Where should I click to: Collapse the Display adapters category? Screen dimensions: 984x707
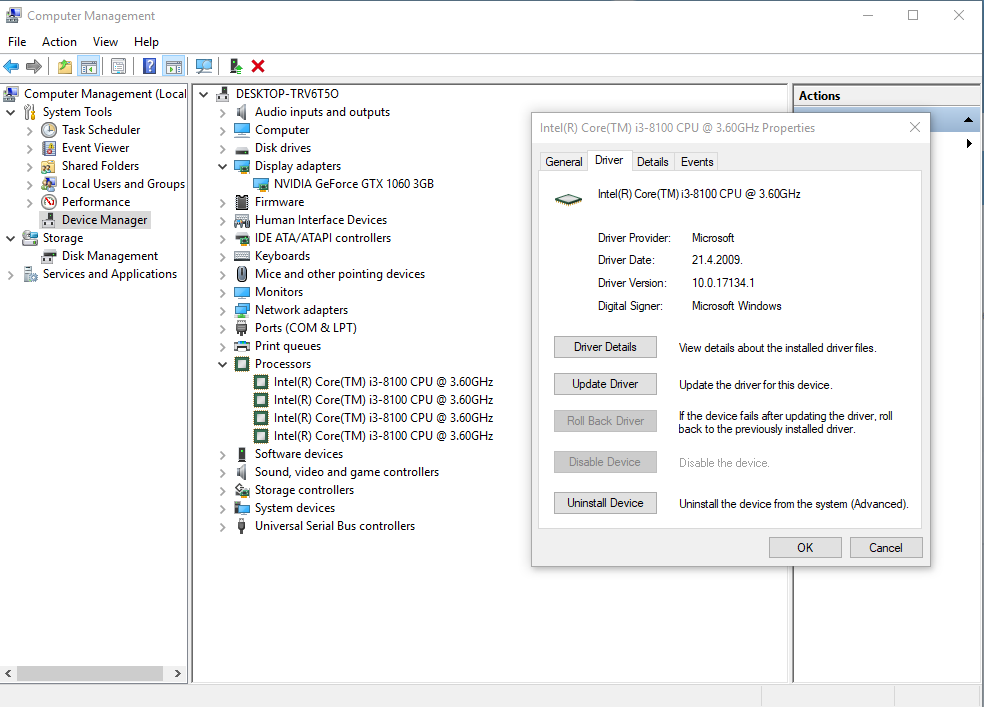[222, 166]
